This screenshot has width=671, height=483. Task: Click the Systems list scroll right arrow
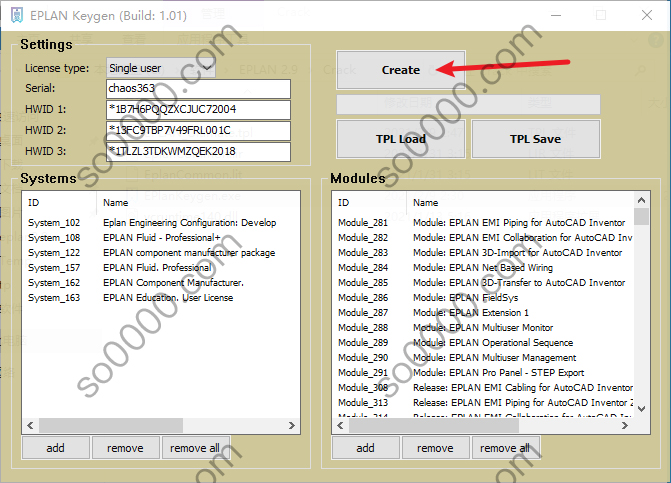click(292, 426)
